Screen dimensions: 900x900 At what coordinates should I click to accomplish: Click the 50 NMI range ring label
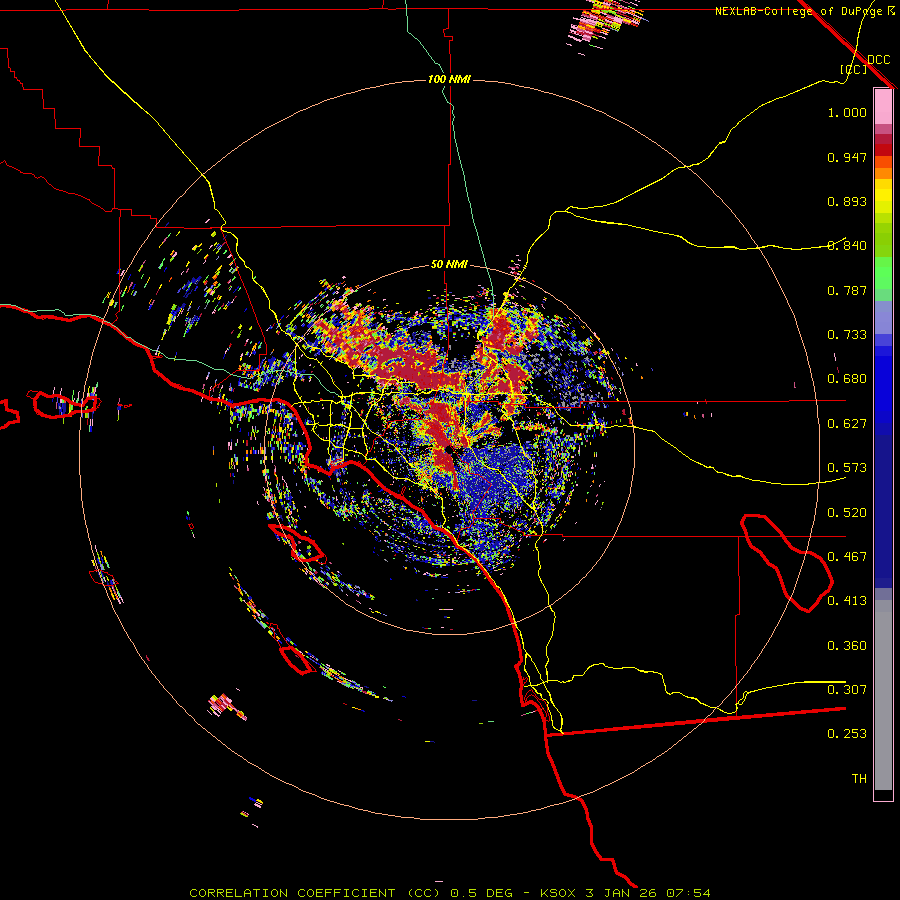tap(449, 265)
